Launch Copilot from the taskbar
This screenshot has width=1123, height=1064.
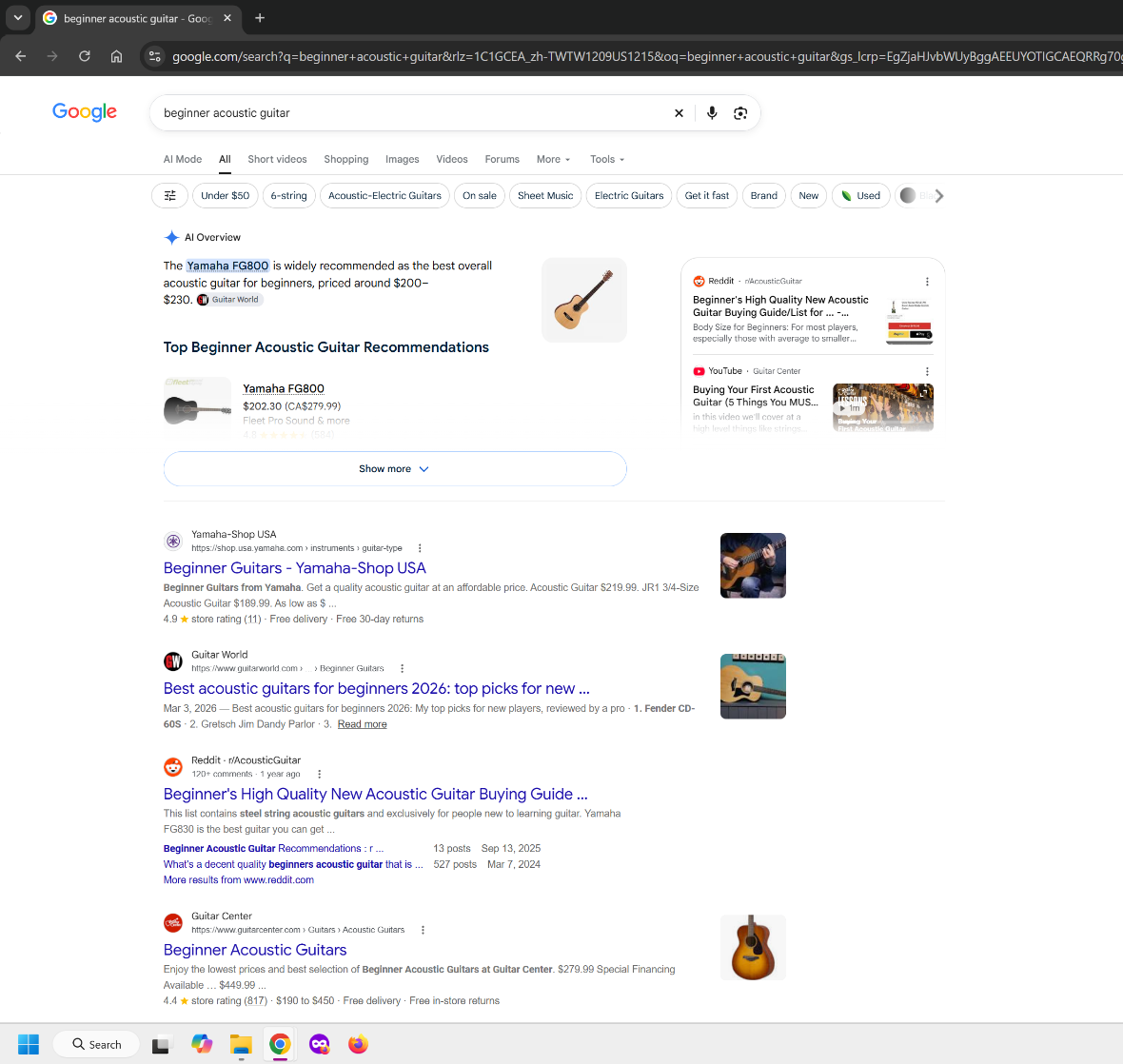202,1045
